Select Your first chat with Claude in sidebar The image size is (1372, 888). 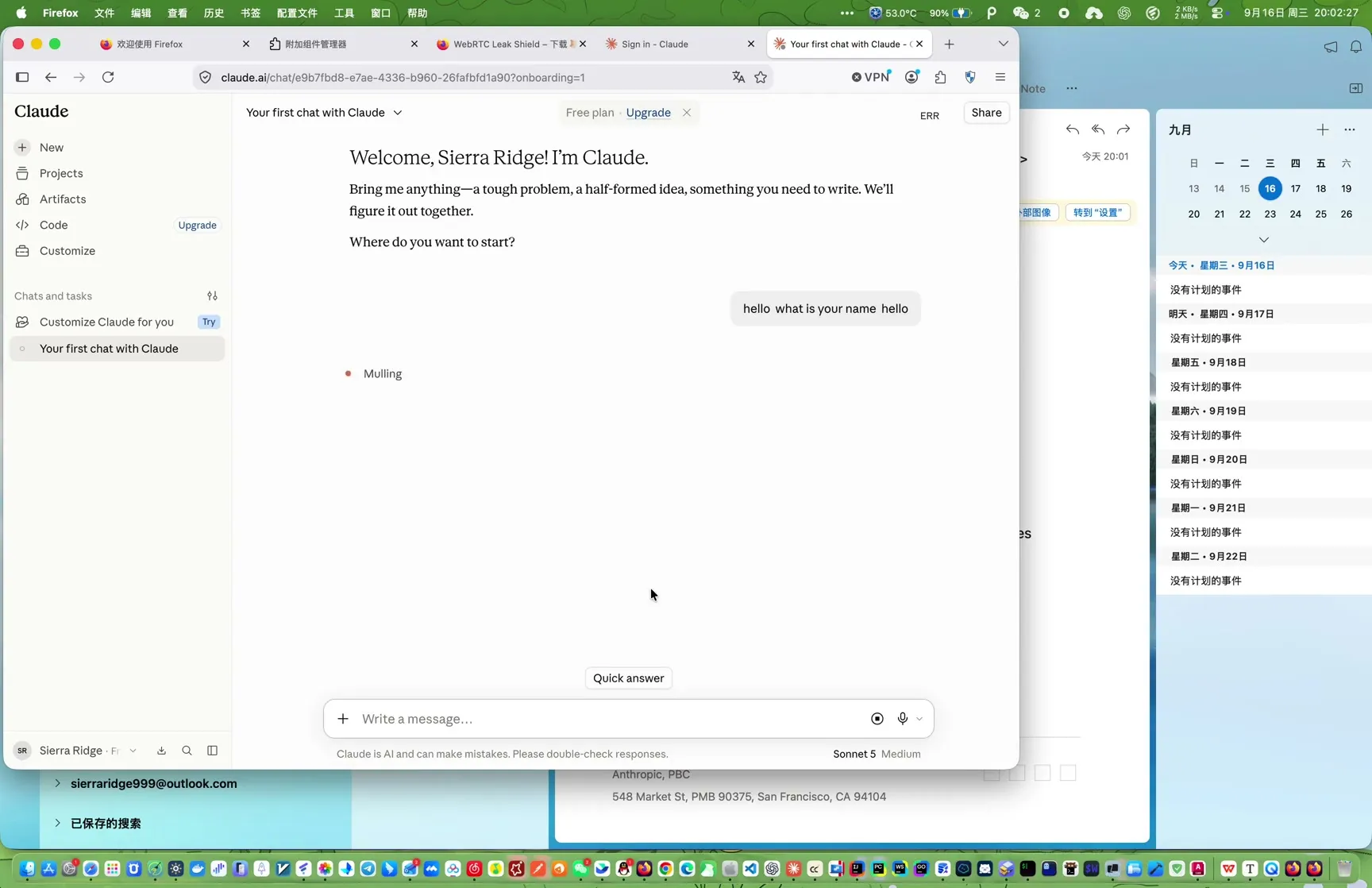pos(118,349)
